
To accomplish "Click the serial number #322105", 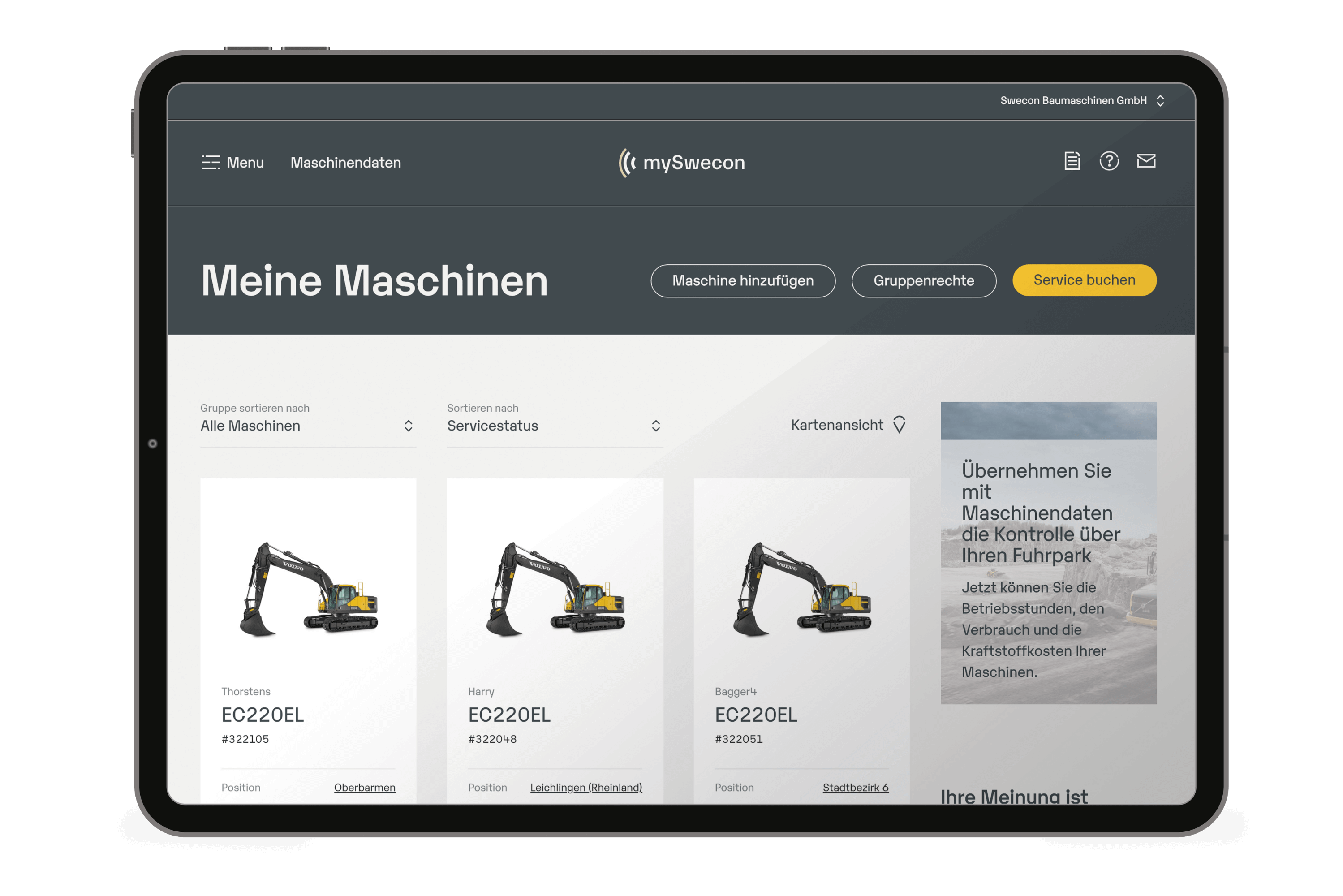I will pyautogui.click(x=245, y=739).
